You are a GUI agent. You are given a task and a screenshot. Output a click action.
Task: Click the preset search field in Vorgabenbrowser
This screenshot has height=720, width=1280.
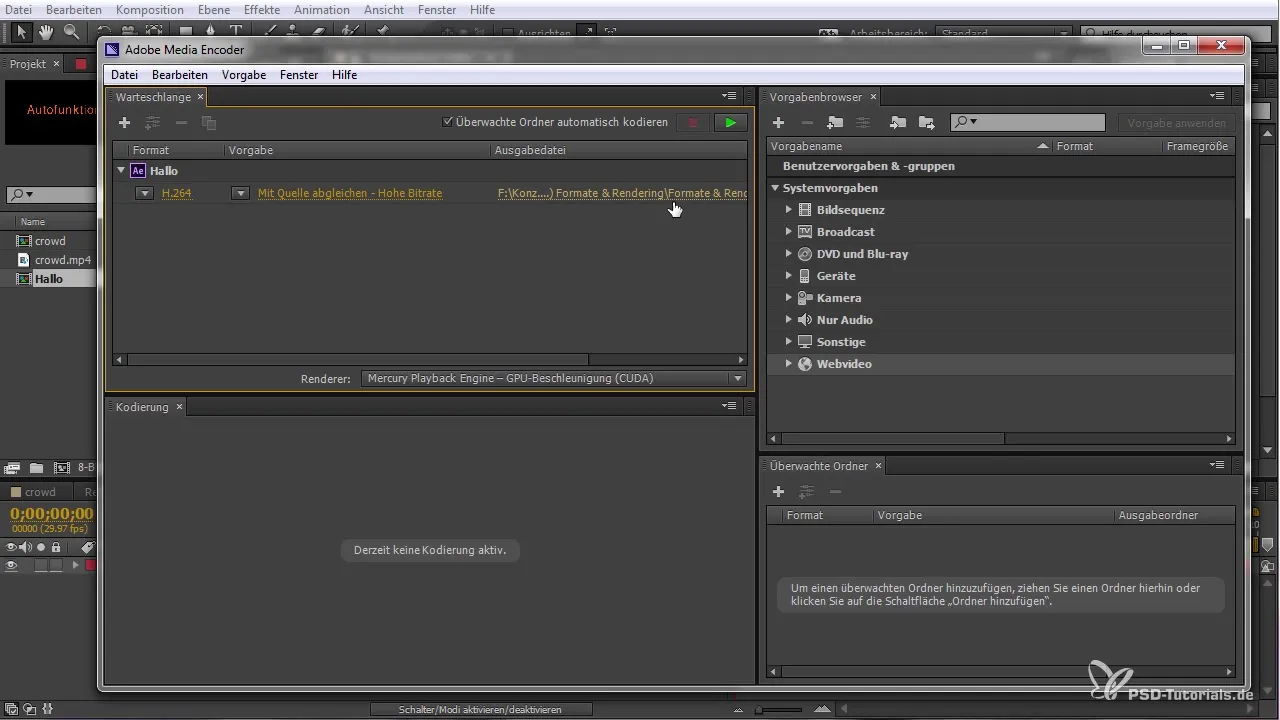(1040, 123)
